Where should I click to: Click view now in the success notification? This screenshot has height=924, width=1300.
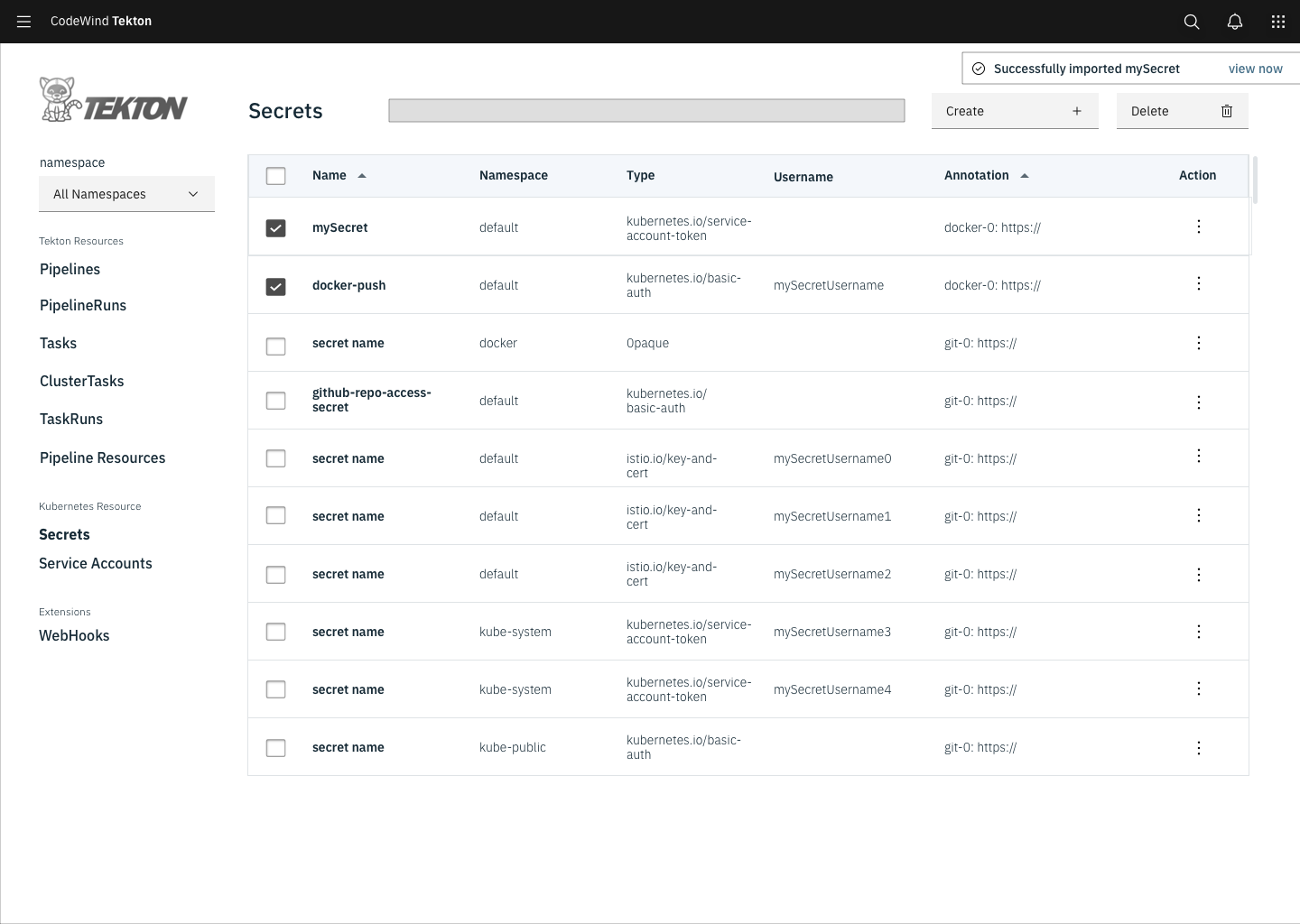1255,68
